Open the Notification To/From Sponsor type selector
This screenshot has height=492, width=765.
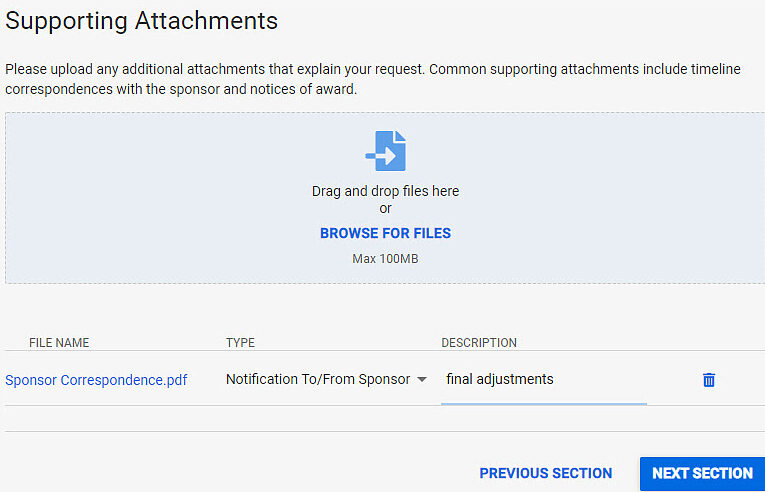tap(318, 380)
